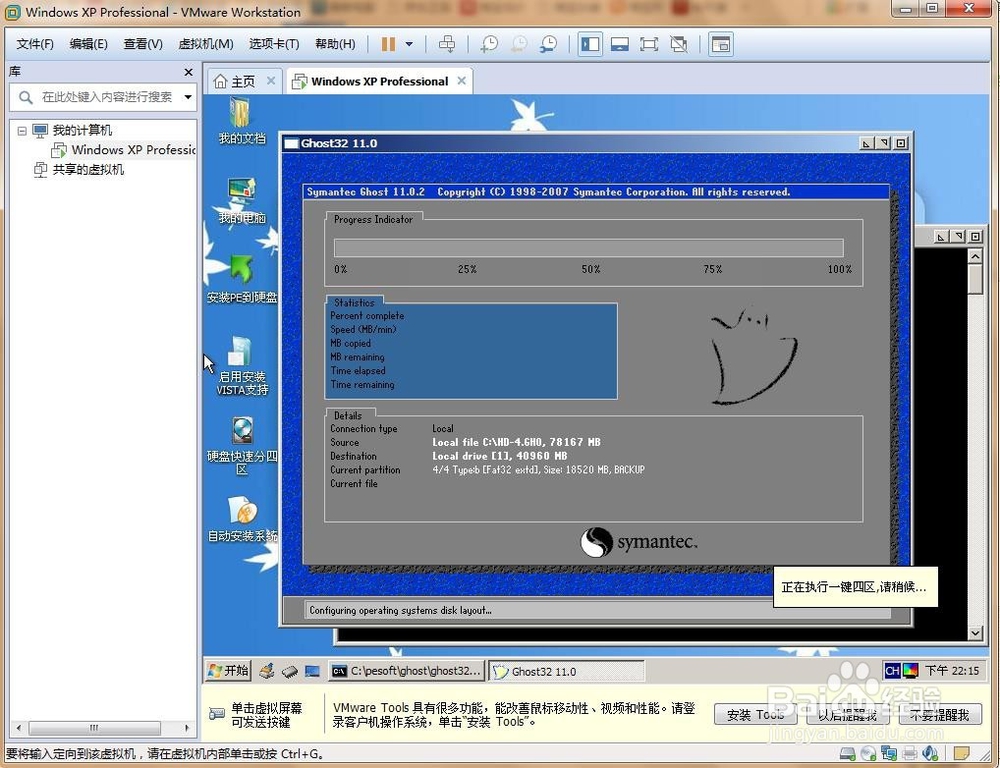Click the CH language indicator in XP tray
This screenshot has height=768, width=1000.
(892, 670)
